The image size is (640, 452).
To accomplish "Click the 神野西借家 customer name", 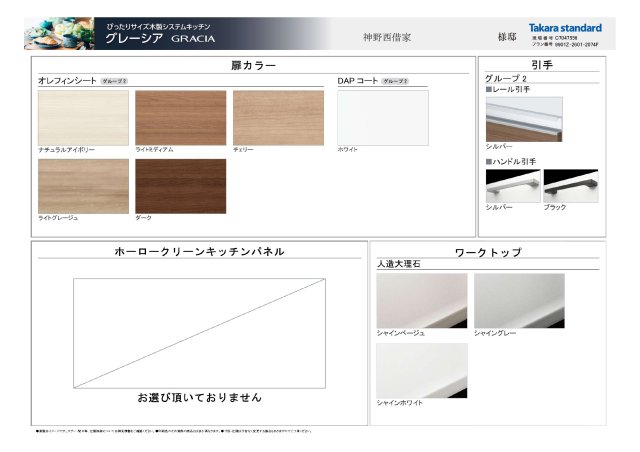I will [x=387, y=37].
